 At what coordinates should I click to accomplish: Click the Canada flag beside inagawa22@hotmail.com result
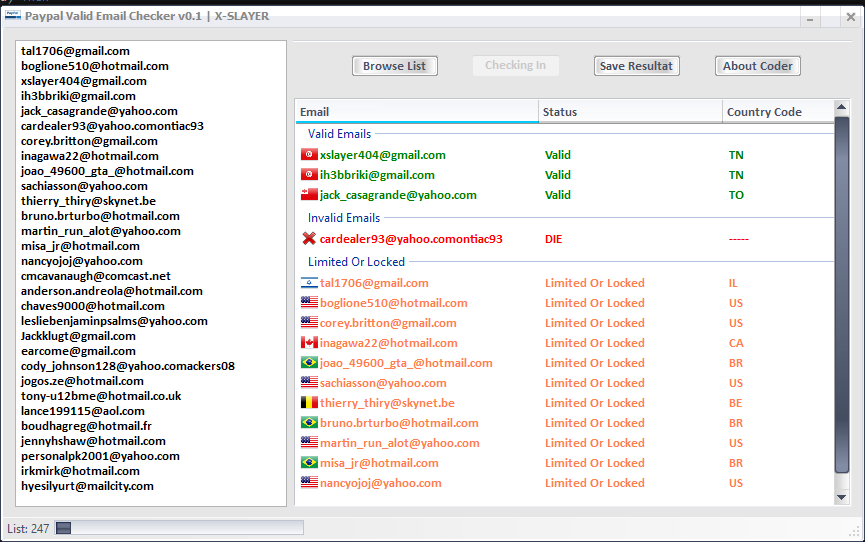pos(309,343)
